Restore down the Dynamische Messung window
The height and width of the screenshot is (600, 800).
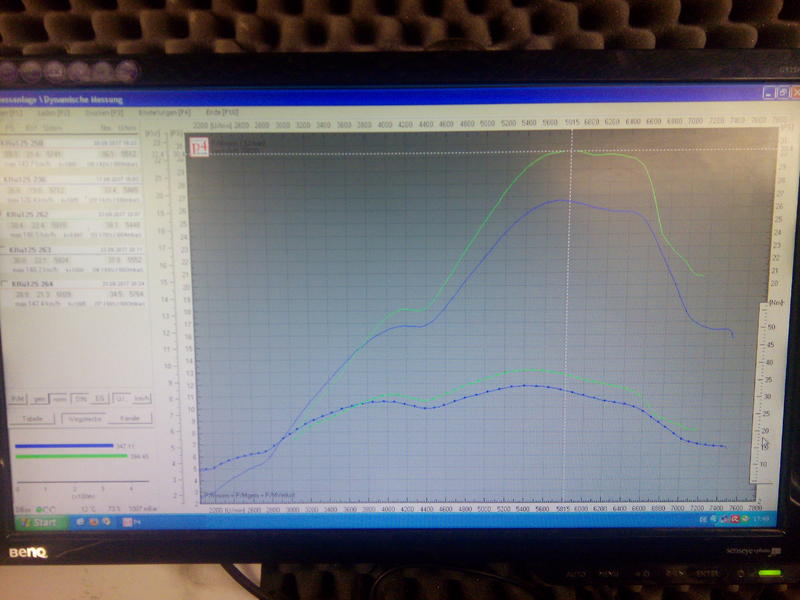coord(783,92)
